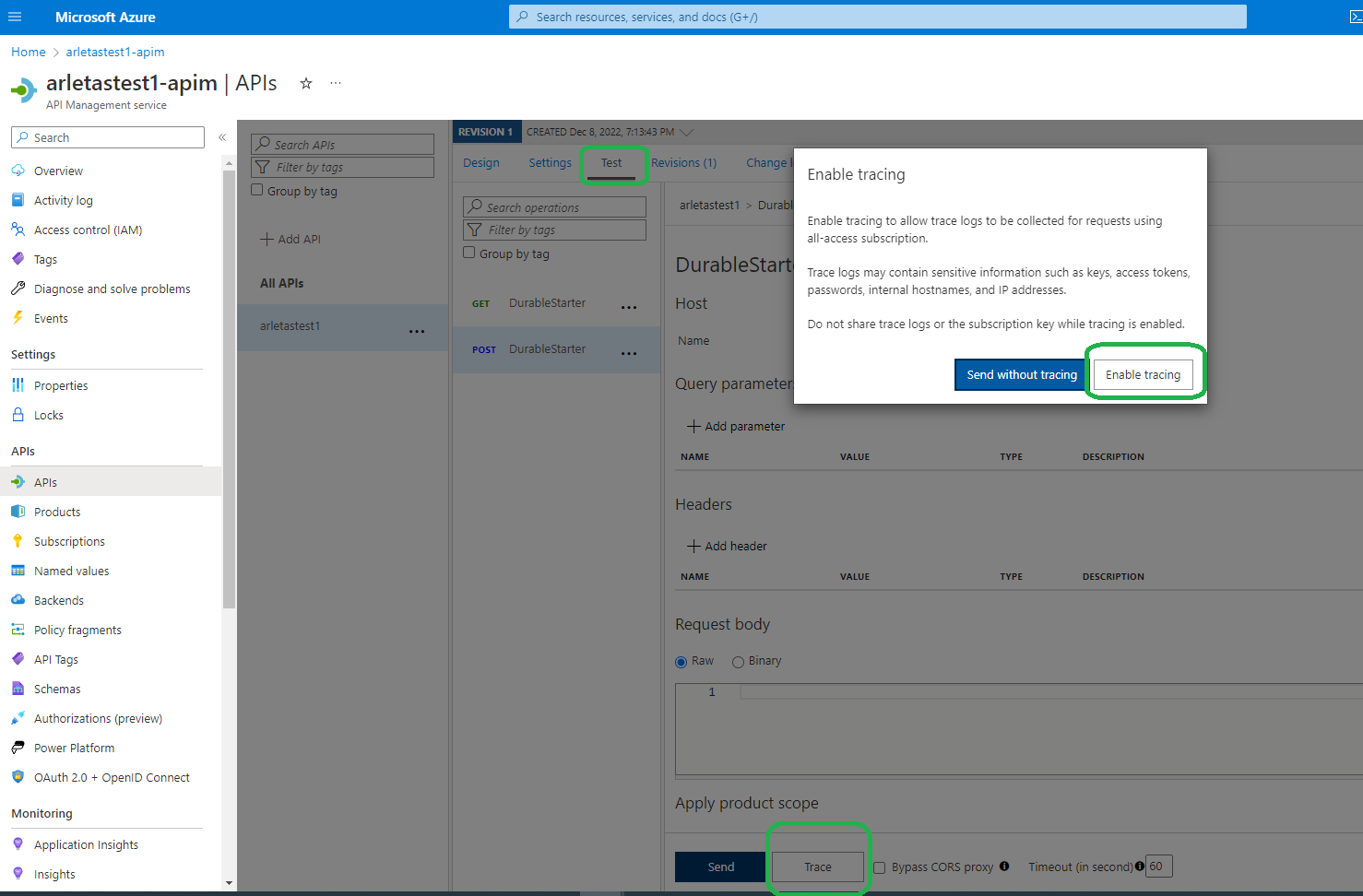Click Add header under Headers
The width and height of the screenshot is (1363, 896).
727,547
